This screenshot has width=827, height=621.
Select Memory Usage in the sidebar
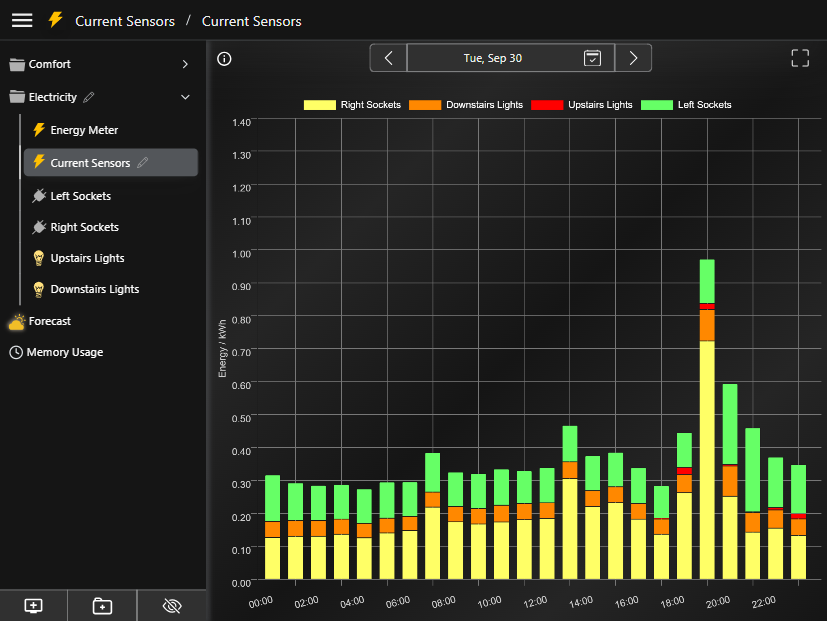point(63,352)
